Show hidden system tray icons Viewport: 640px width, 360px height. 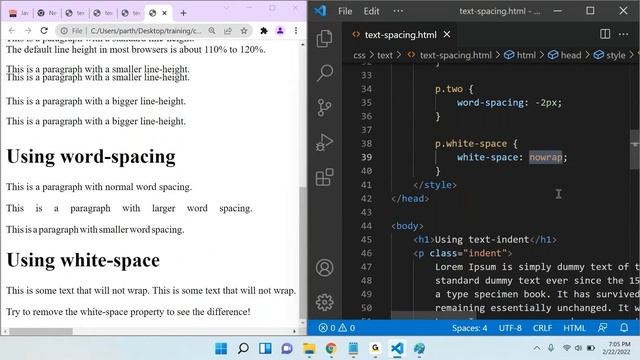[537, 348]
